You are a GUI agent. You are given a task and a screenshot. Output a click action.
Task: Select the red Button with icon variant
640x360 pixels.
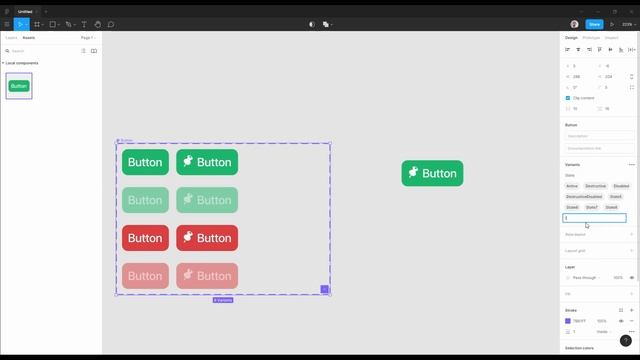pos(207,238)
